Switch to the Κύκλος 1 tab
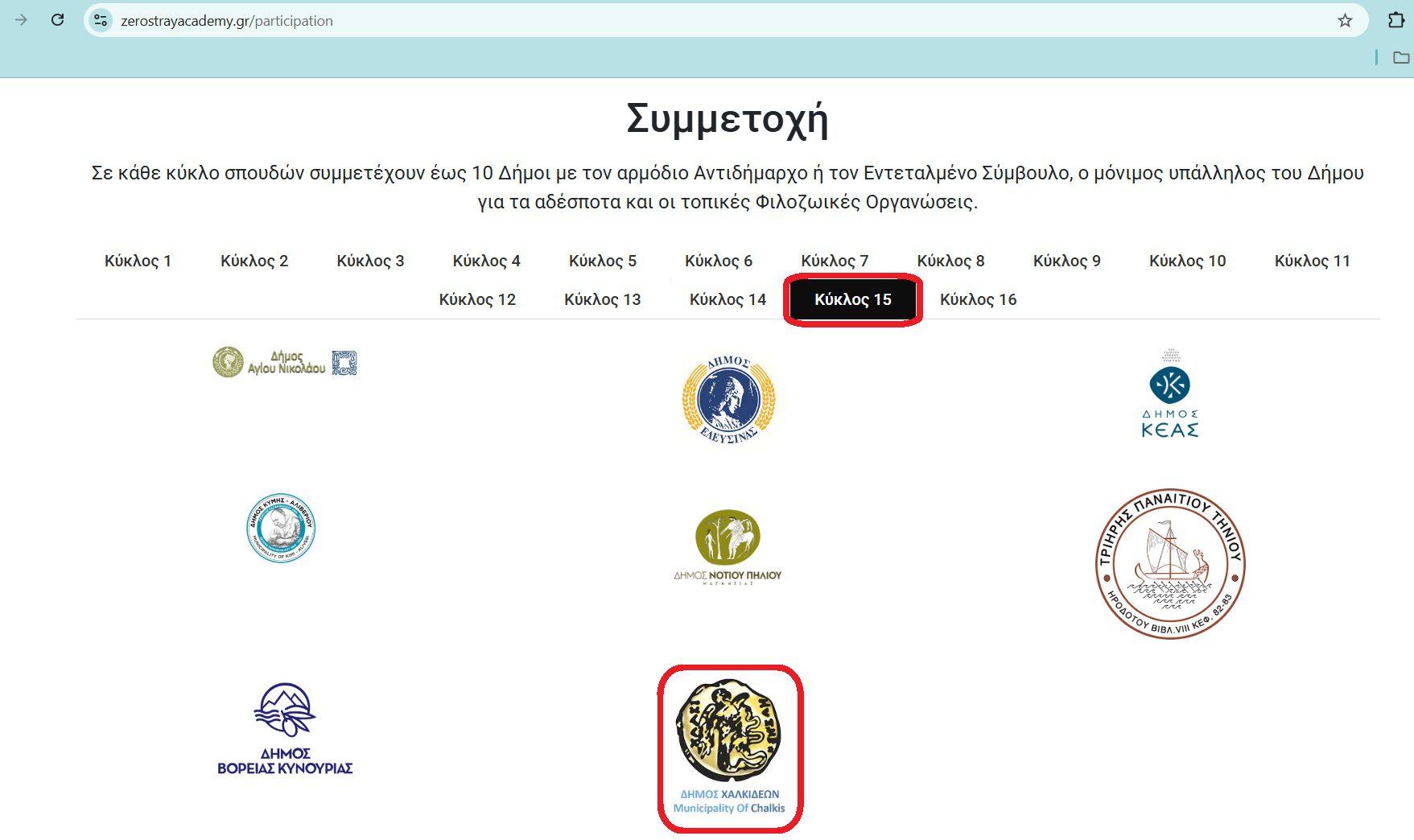The width and height of the screenshot is (1414, 840). coord(138,261)
